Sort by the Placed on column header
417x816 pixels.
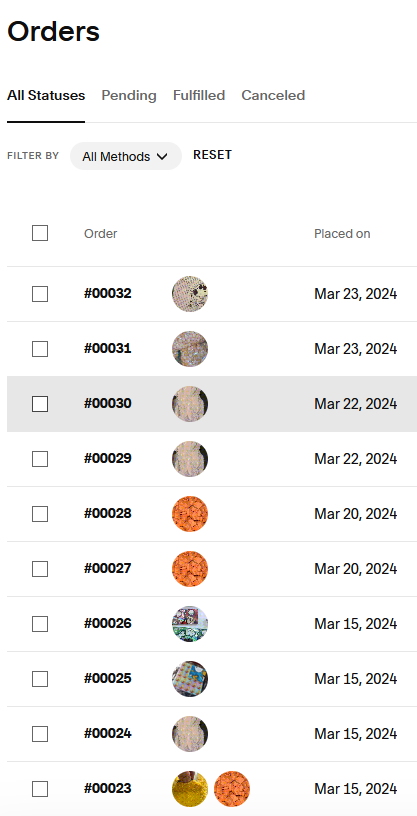pos(342,234)
